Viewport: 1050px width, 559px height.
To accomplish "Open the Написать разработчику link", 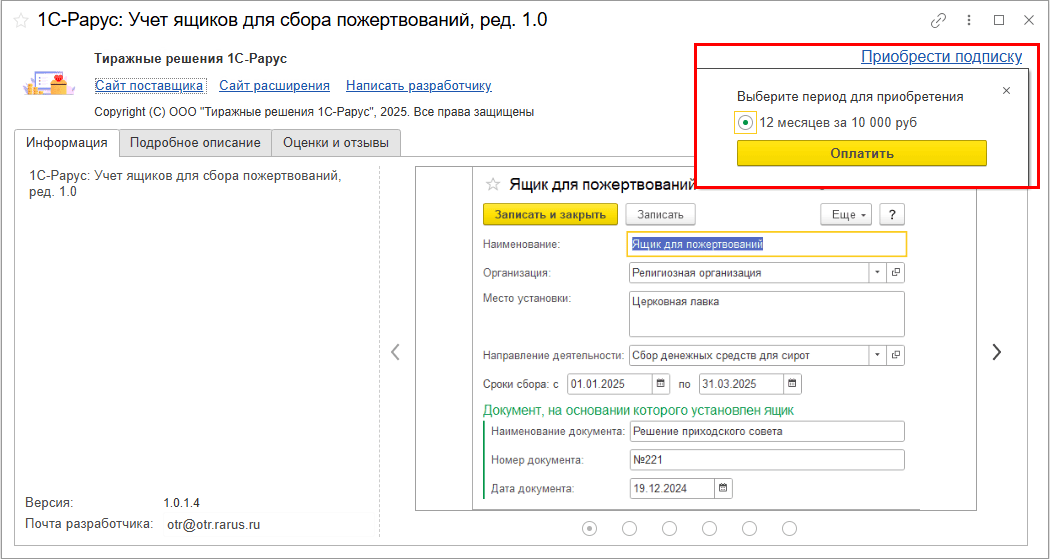I will pos(419,86).
